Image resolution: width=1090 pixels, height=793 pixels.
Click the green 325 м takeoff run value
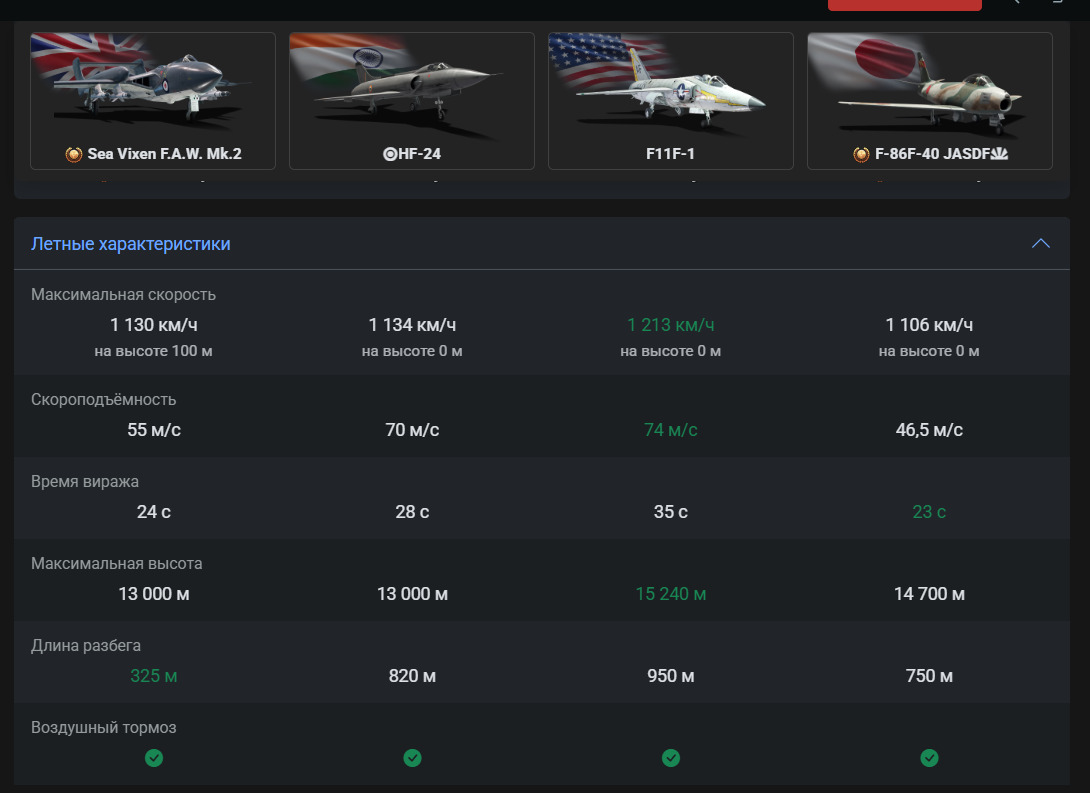tap(154, 676)
